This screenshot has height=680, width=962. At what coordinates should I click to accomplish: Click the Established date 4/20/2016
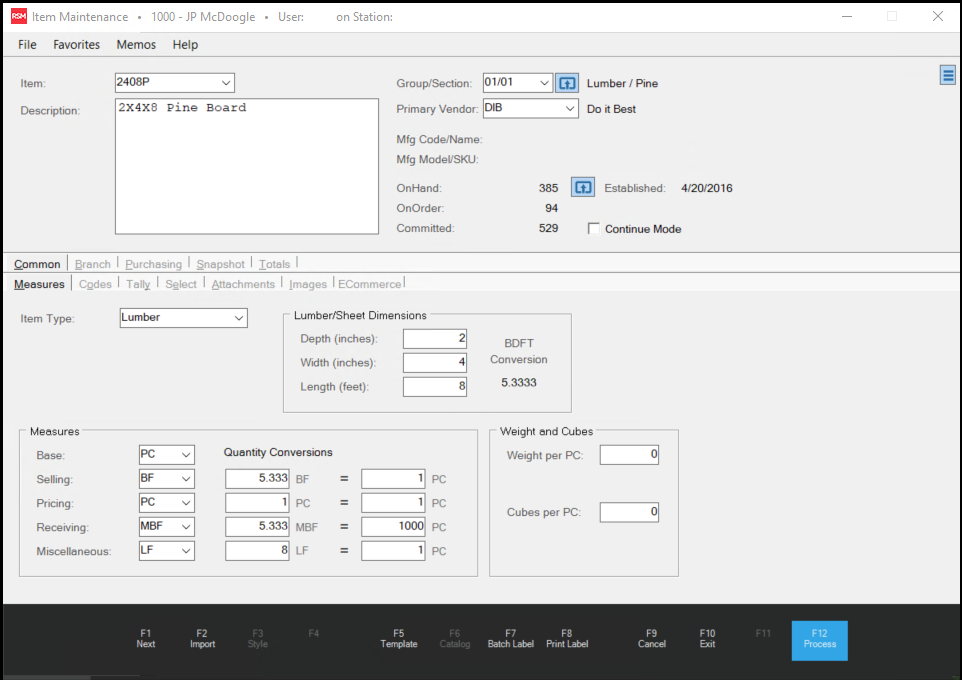tap(706, 188)
